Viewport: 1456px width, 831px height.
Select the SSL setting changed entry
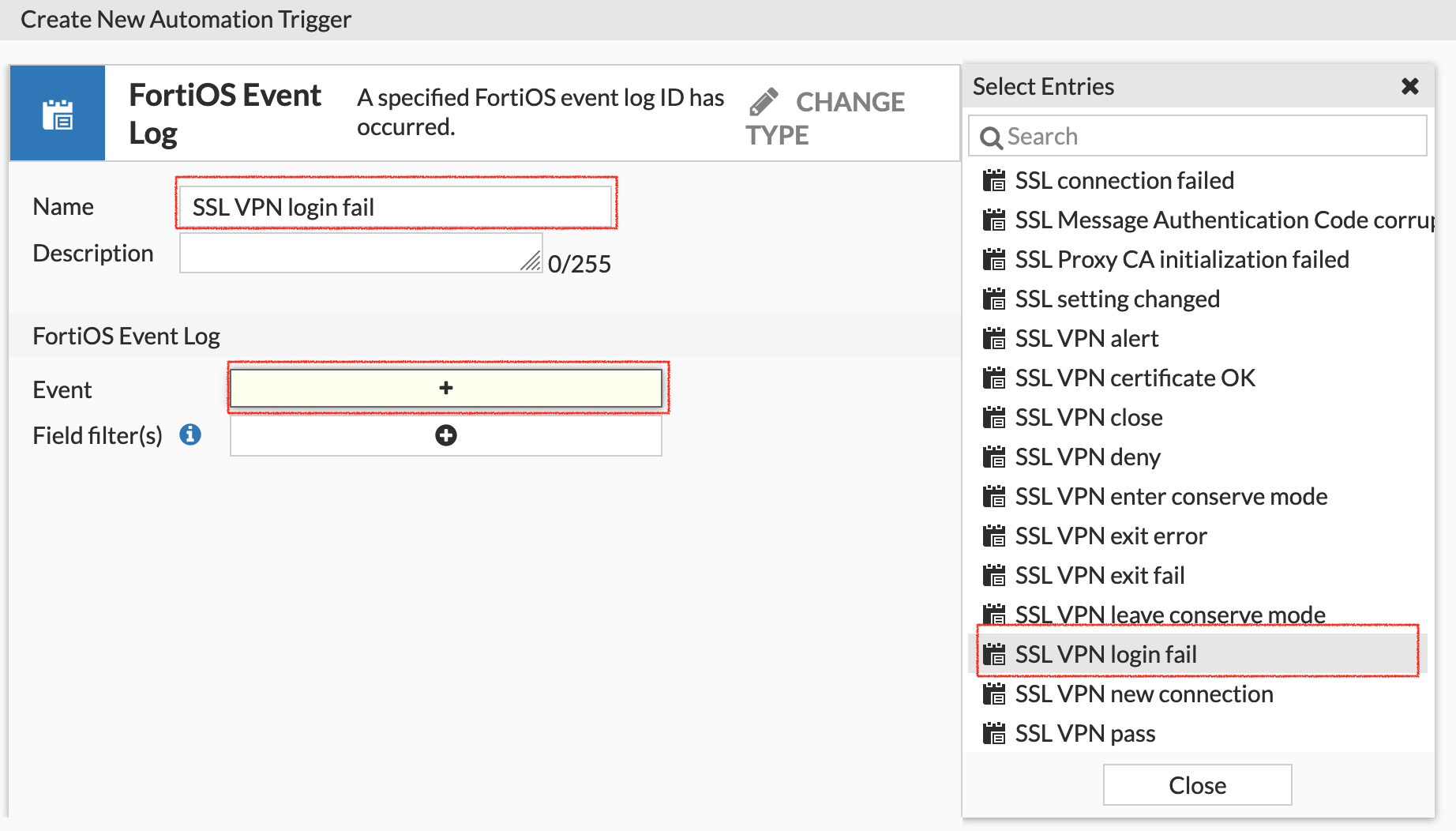[1116, 299]
